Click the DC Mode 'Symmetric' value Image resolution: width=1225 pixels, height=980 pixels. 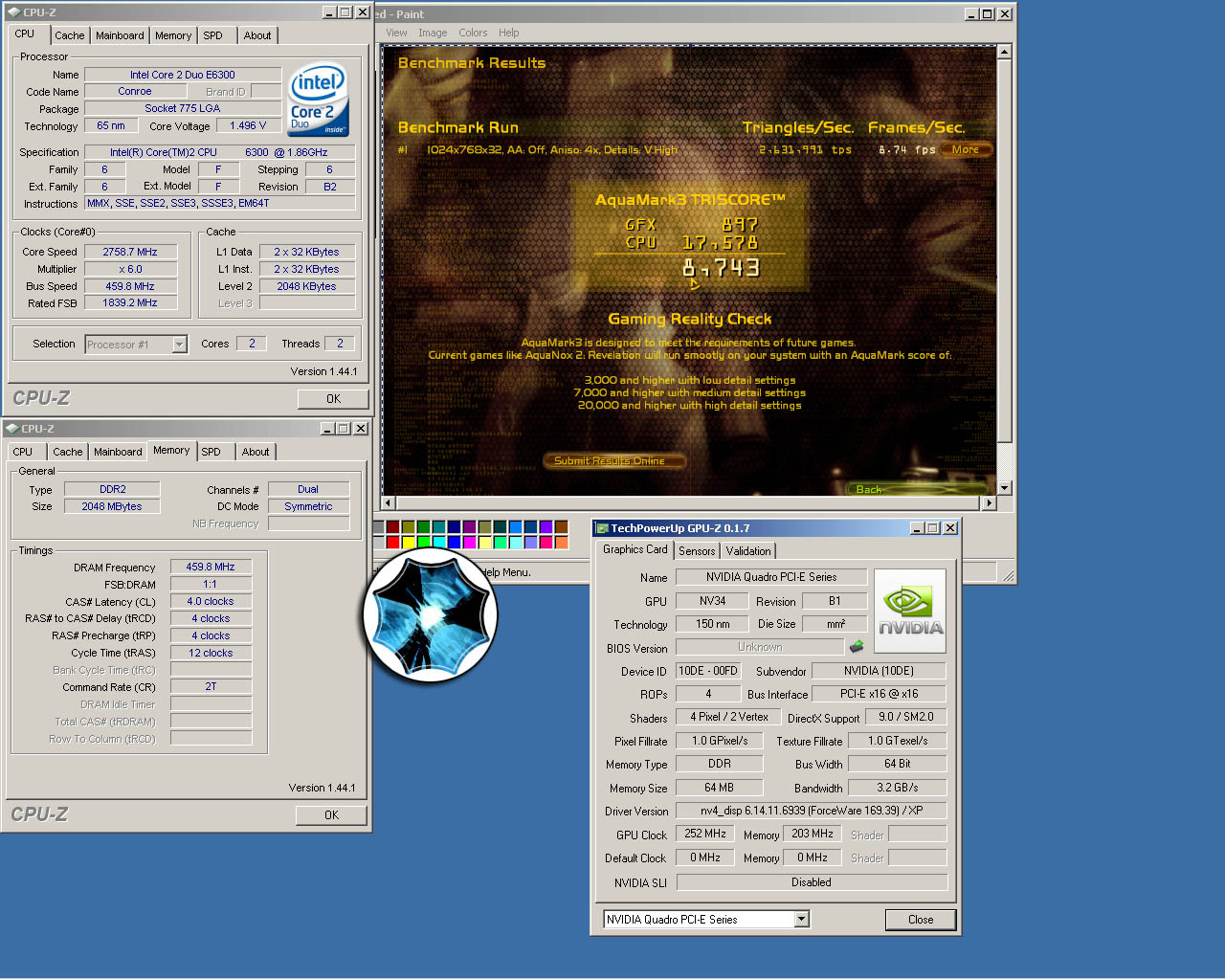tap(308, 506)
